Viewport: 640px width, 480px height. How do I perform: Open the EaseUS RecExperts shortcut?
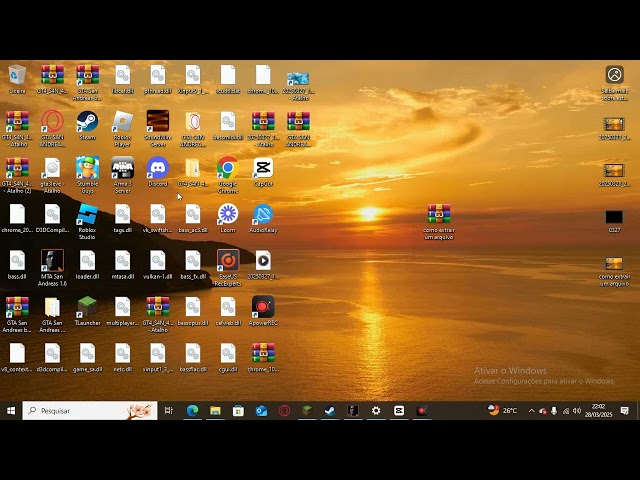point(228,267)
